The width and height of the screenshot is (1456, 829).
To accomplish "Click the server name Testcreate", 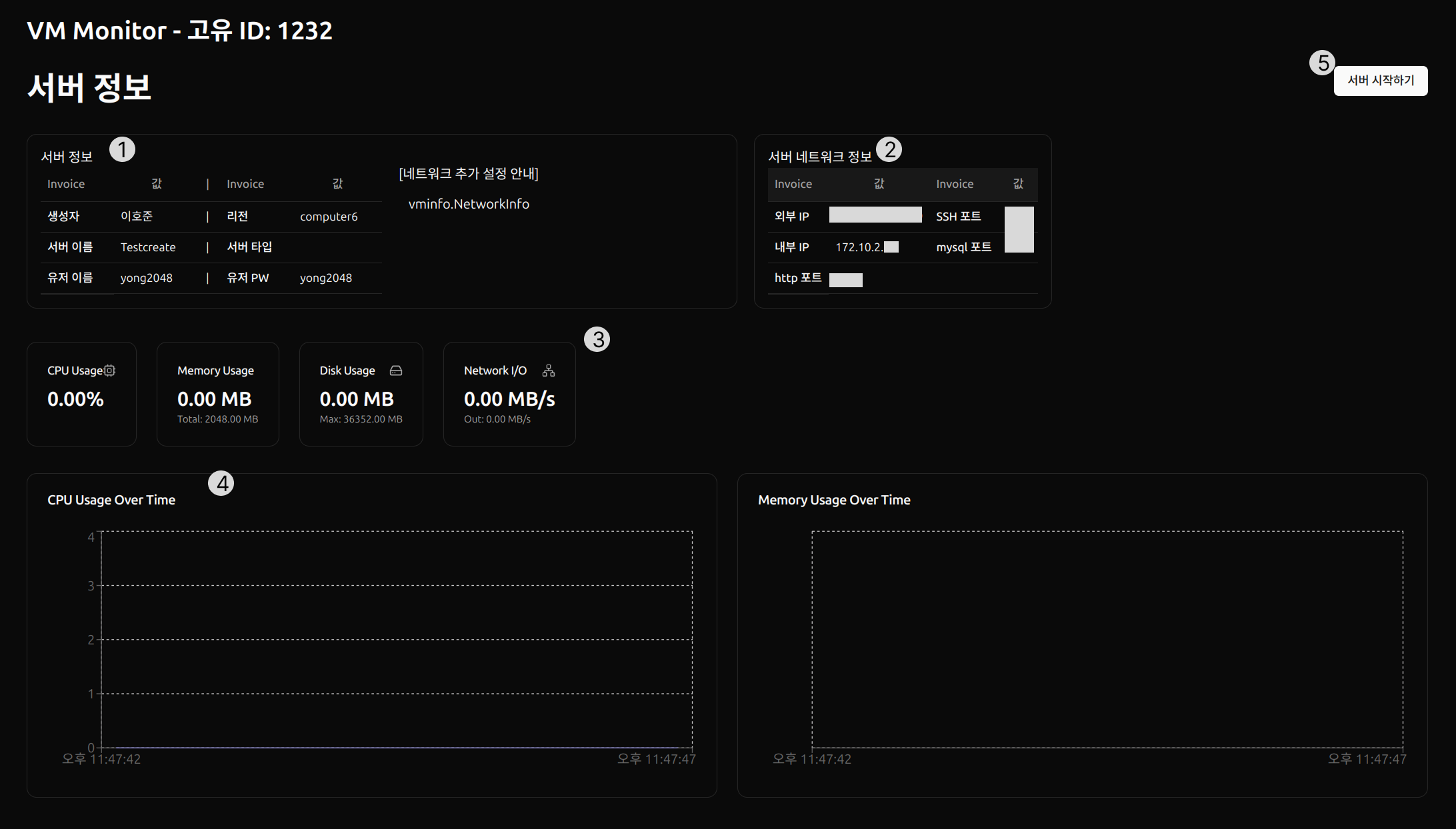I will [148, 247].
